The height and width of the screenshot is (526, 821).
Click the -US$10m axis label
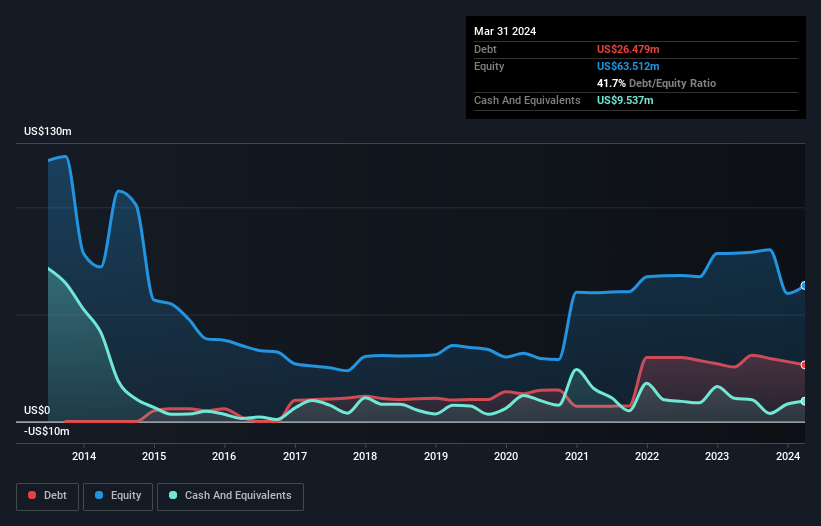point(47,431)
